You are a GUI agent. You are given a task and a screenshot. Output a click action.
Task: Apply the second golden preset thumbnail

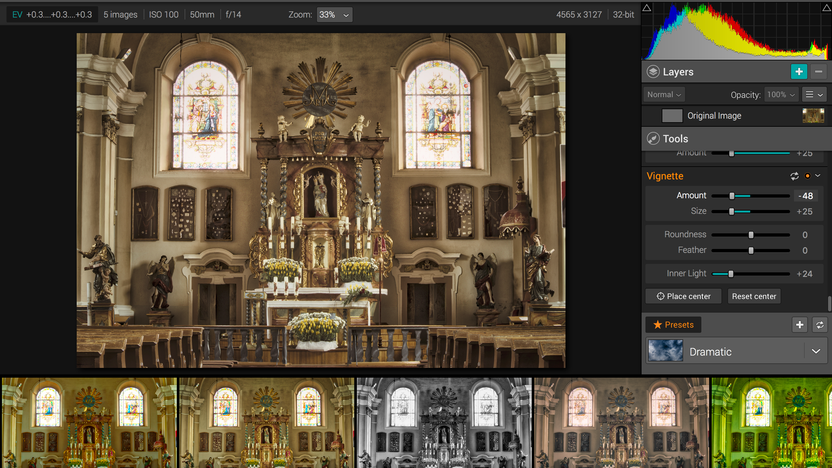(x=266, y=423)
